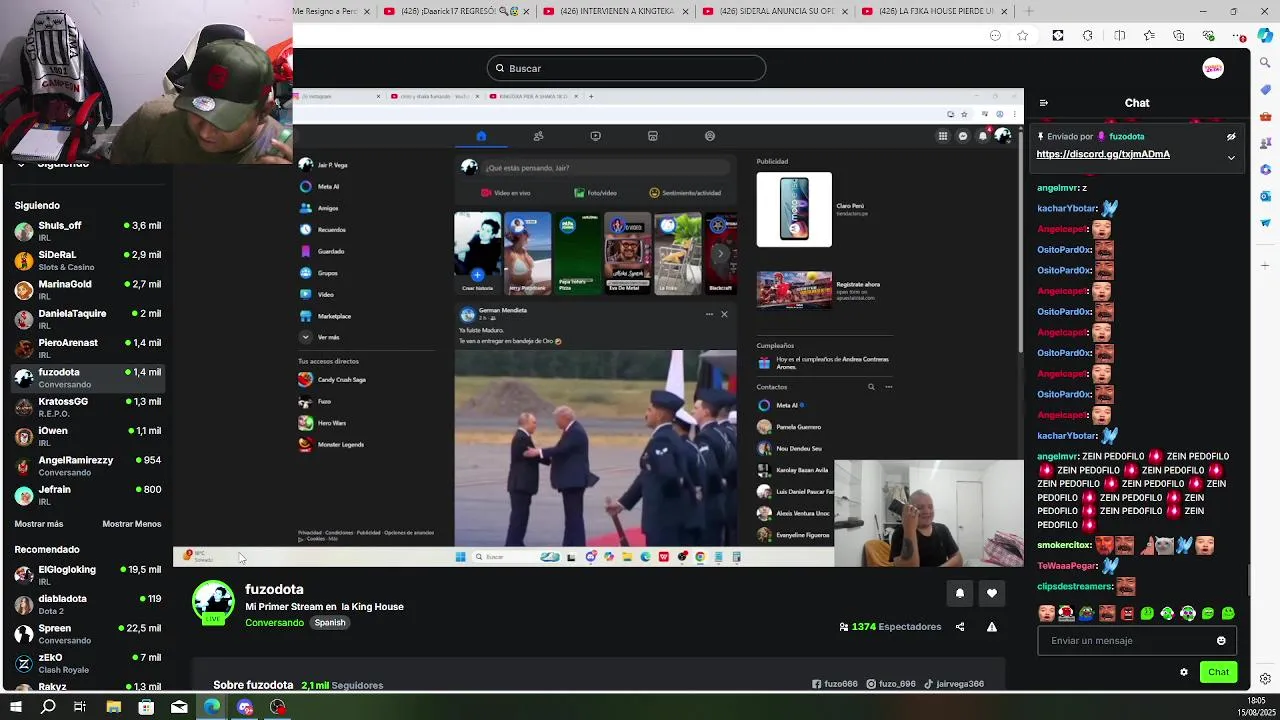Open ElGlogloking recommended channel

[88, 575]
